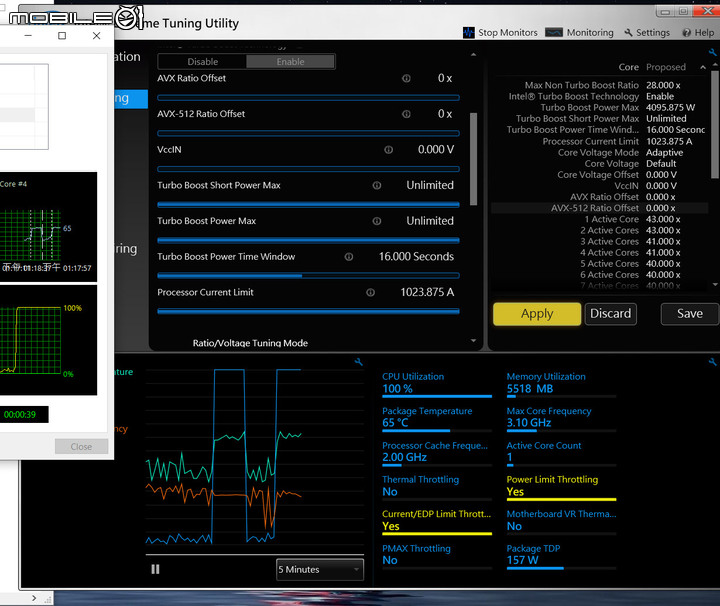
Task: Click info icon next to Turbo Boost Power Max
Action: pos(377,221)
